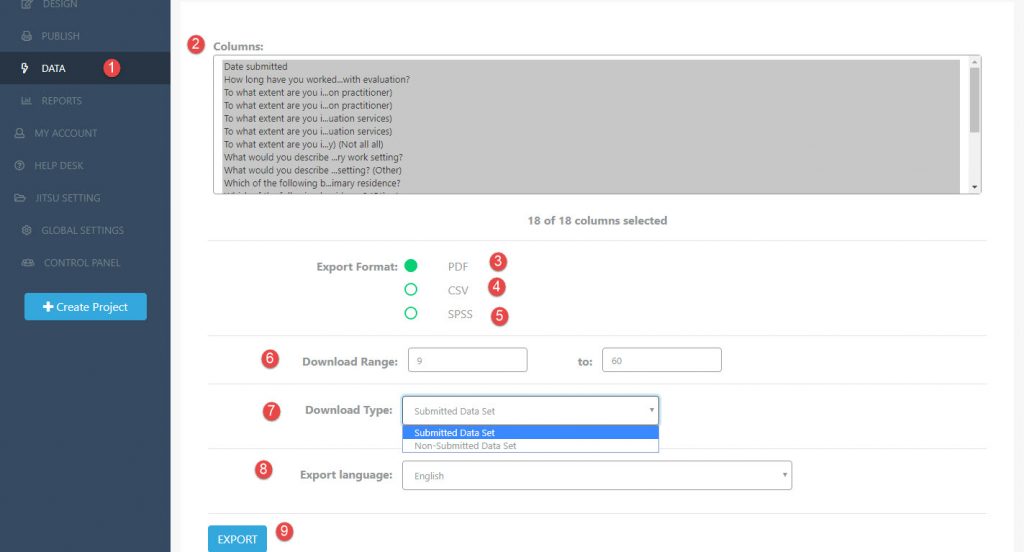Click the Download Range start input field
The width and height of the screenshot is (1024, 552).
(467, 360)
